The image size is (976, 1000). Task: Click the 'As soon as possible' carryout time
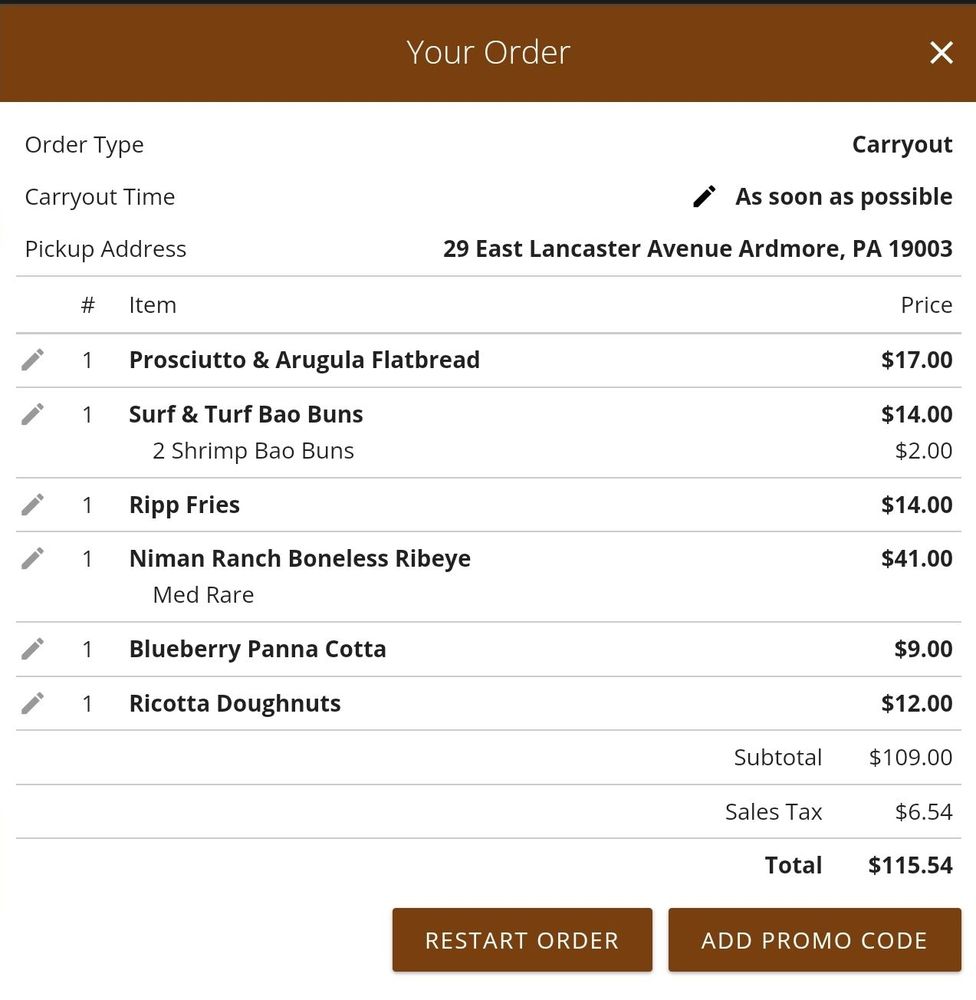point(843,197)
